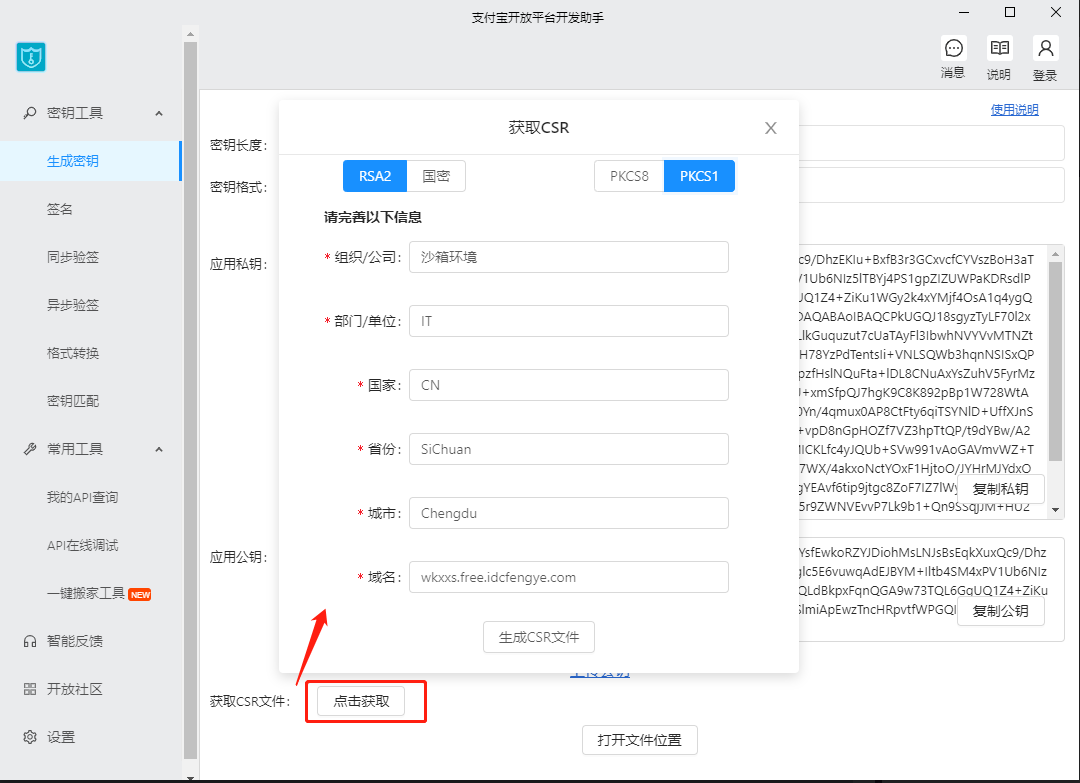Focus the 国家 input field

[569, 385]
